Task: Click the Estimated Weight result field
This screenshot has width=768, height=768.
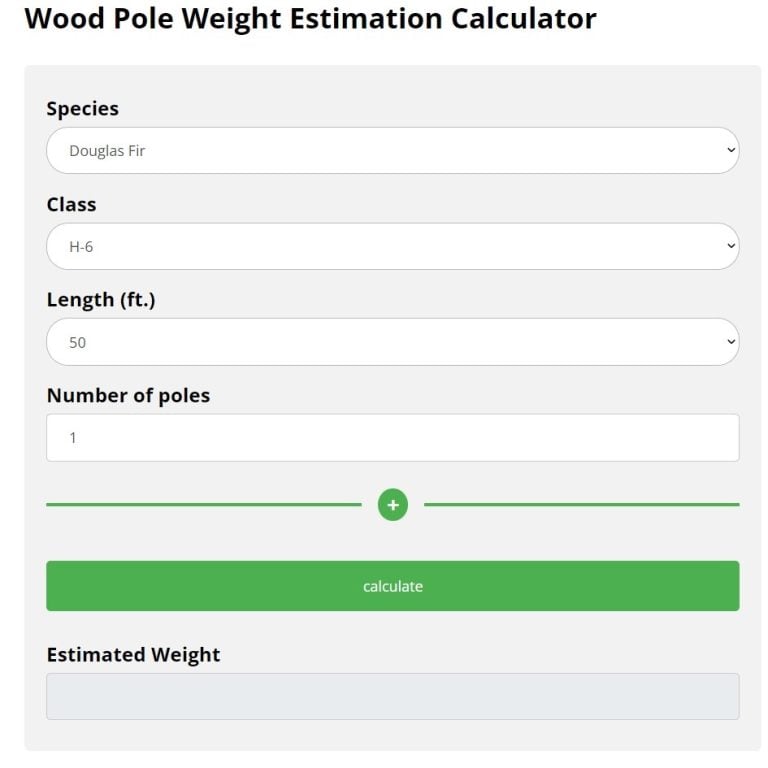Action: [392, 696]
